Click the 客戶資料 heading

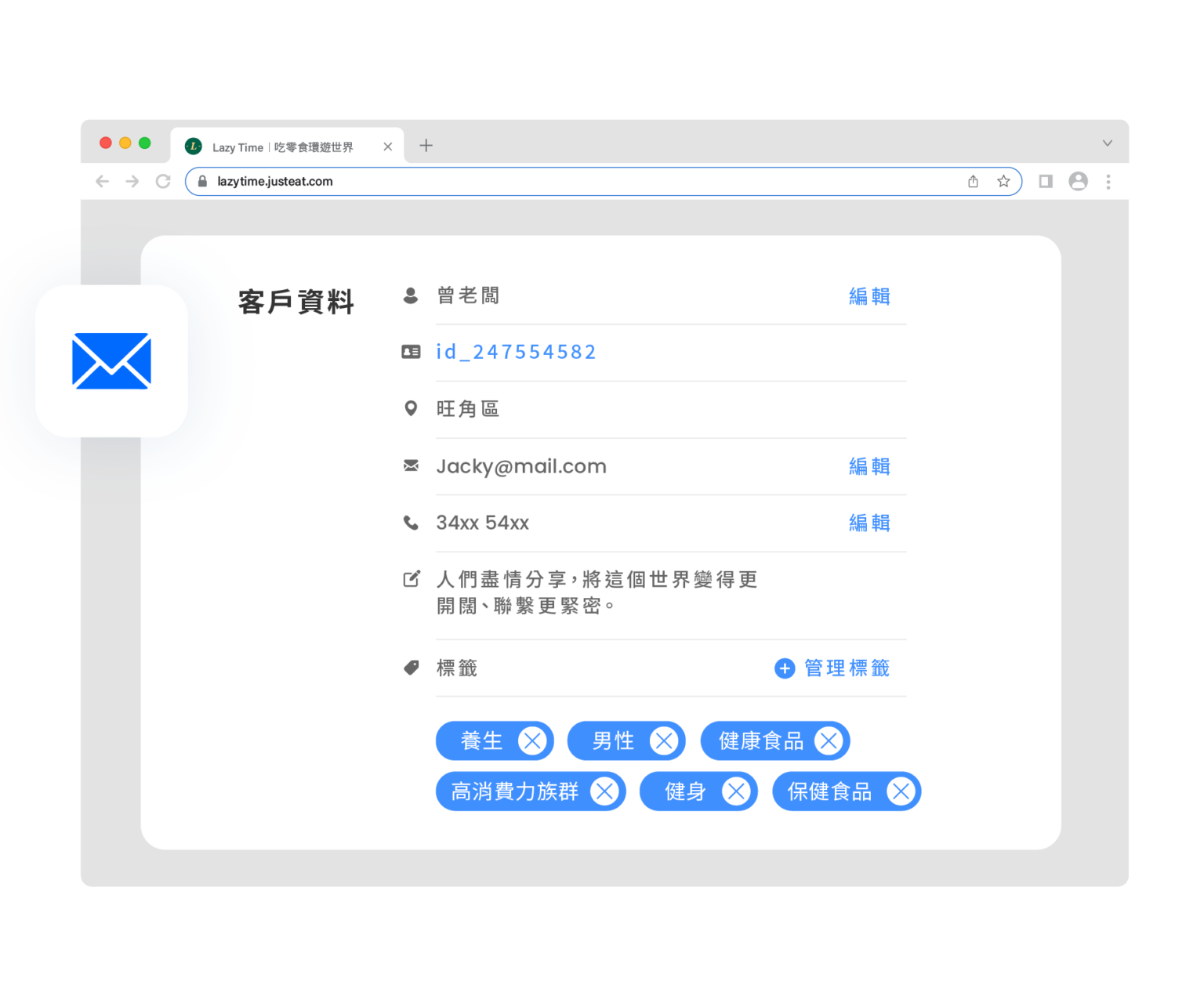pyautogui.click(x=296, y=302)
